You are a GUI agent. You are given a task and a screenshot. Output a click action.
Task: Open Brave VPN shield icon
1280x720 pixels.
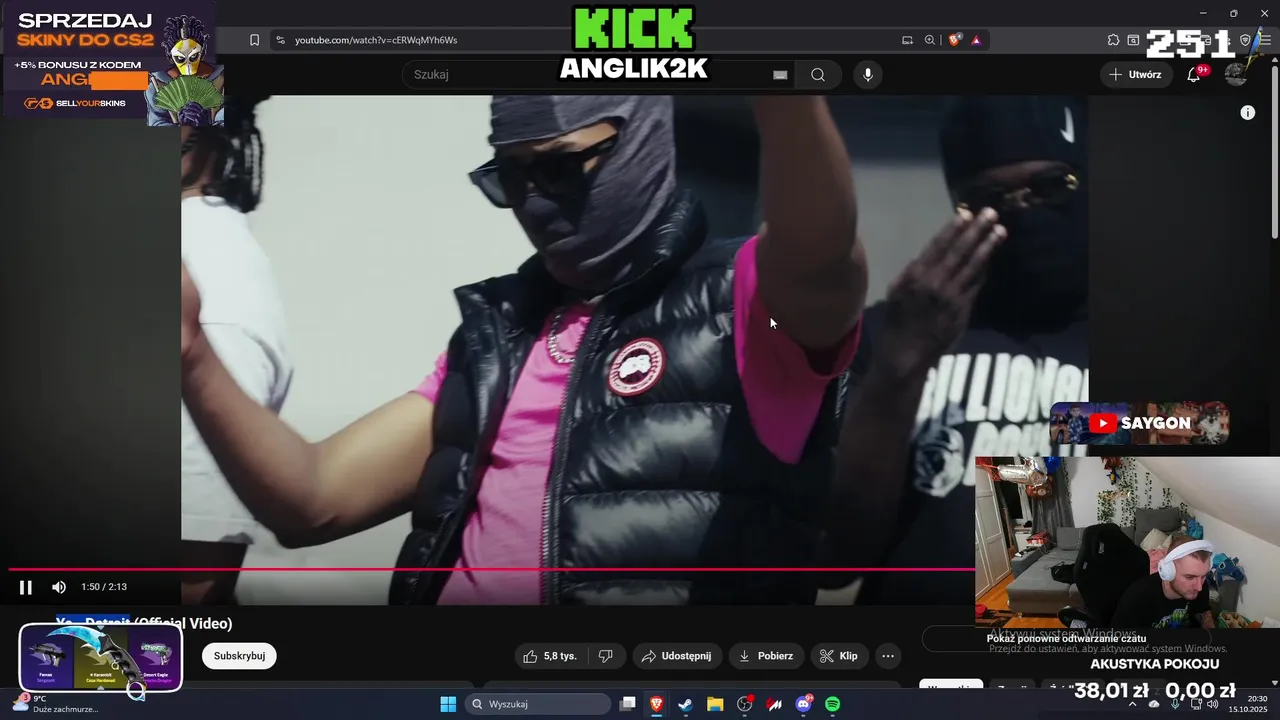coord(1245,40)
